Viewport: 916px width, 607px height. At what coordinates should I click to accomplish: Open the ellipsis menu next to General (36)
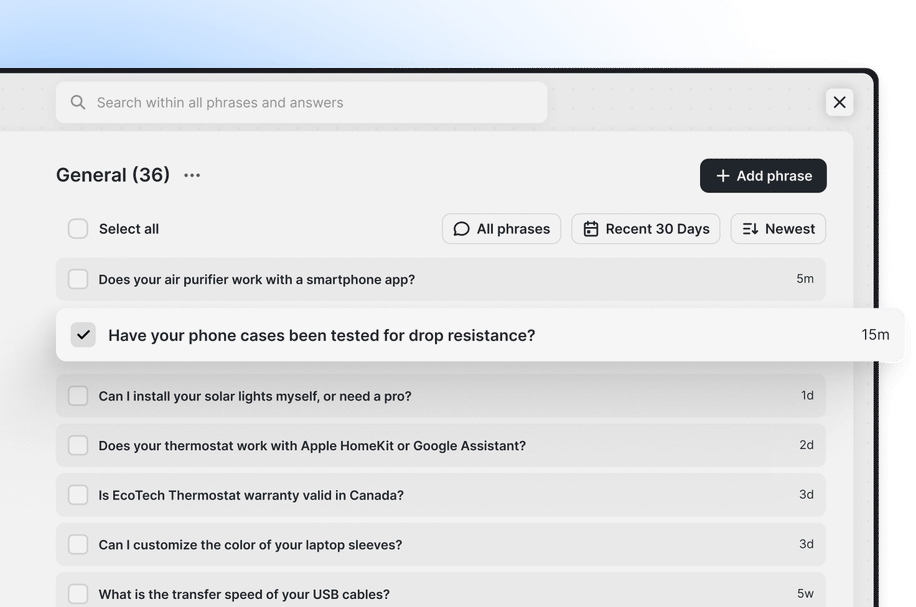tap(191, 175)
